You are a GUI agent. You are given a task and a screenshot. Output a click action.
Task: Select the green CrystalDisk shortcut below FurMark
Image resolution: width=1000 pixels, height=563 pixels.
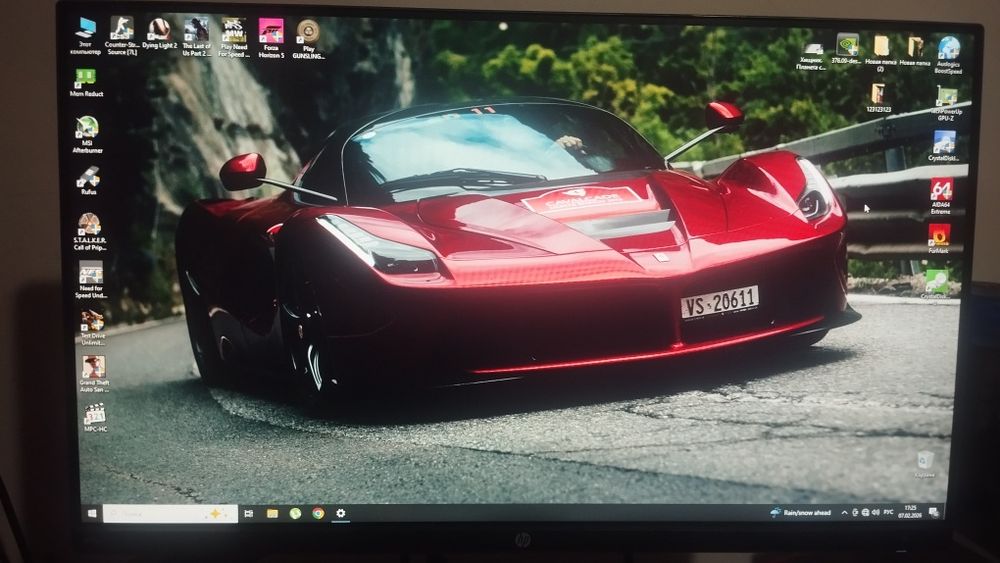pos(936,284)
